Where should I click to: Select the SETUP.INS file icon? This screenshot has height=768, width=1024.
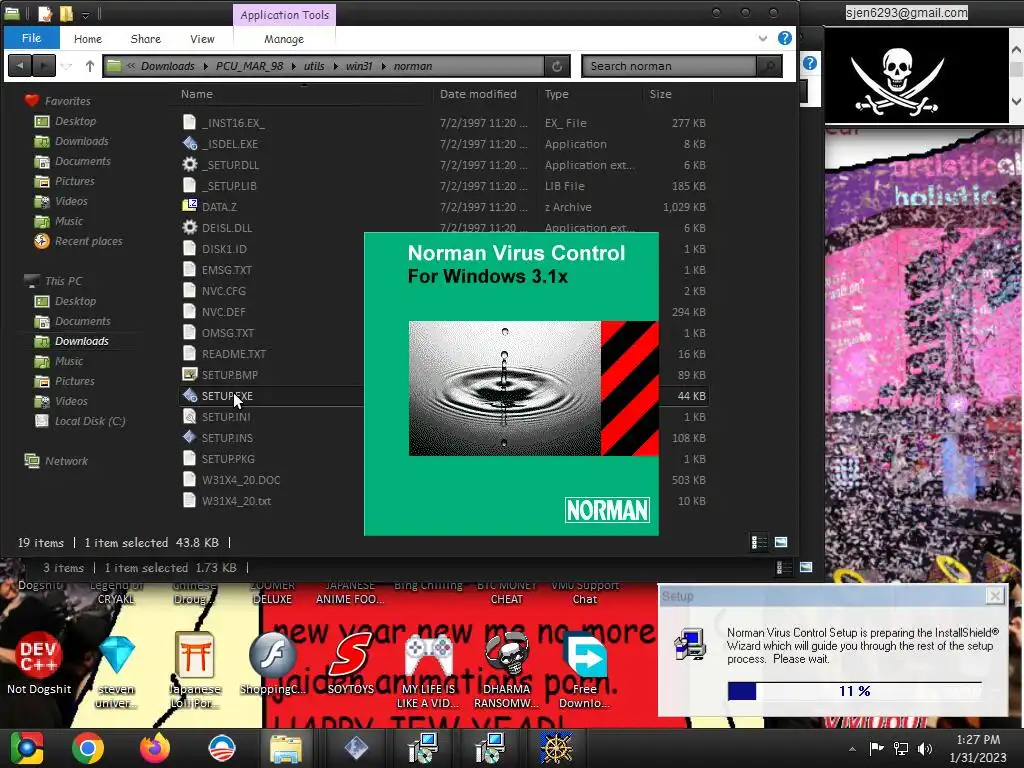click(x=189, y=438)
